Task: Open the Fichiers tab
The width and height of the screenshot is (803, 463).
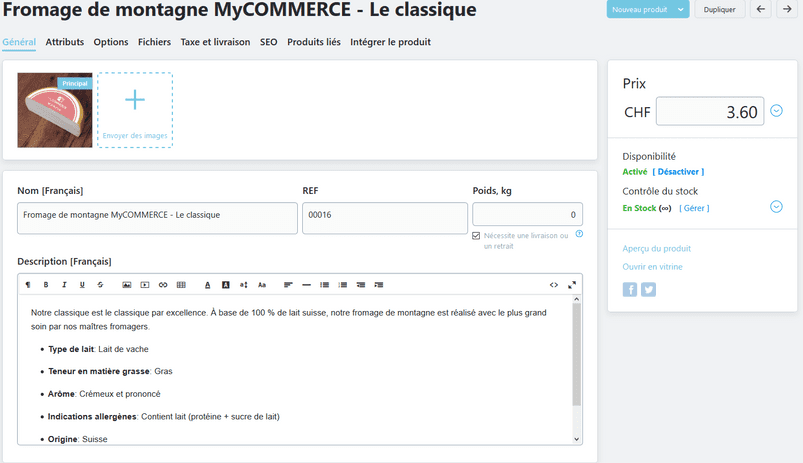Action: coord(154,42)
